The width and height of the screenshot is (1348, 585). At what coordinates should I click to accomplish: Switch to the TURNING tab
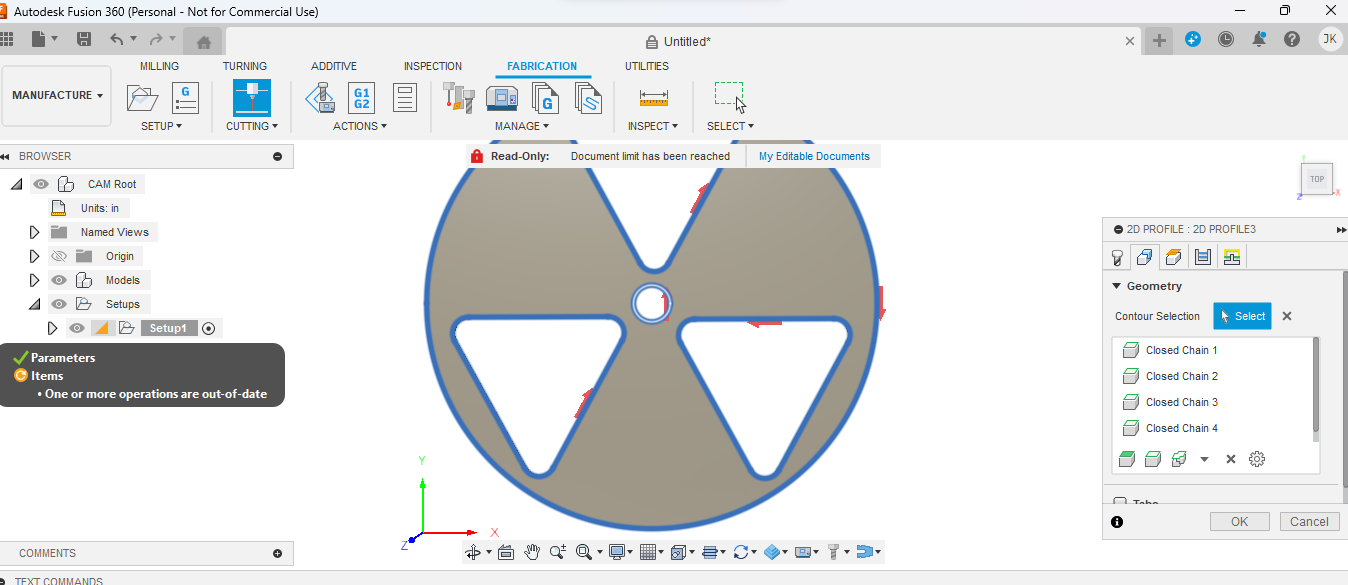point(245,66)
